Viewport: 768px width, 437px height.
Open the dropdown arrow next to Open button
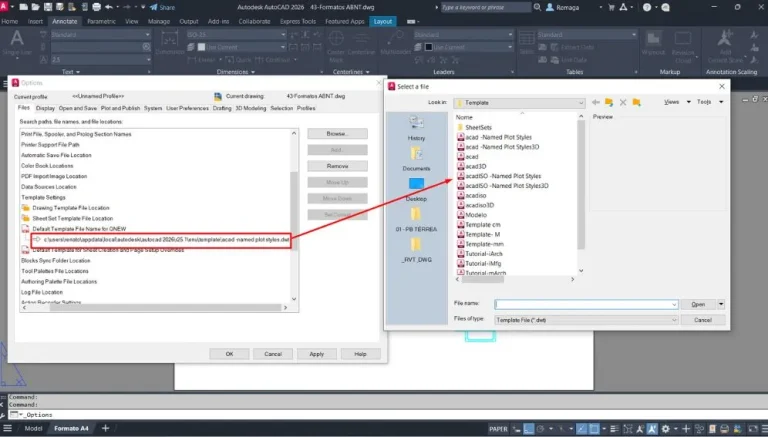[x=721, y=304]
